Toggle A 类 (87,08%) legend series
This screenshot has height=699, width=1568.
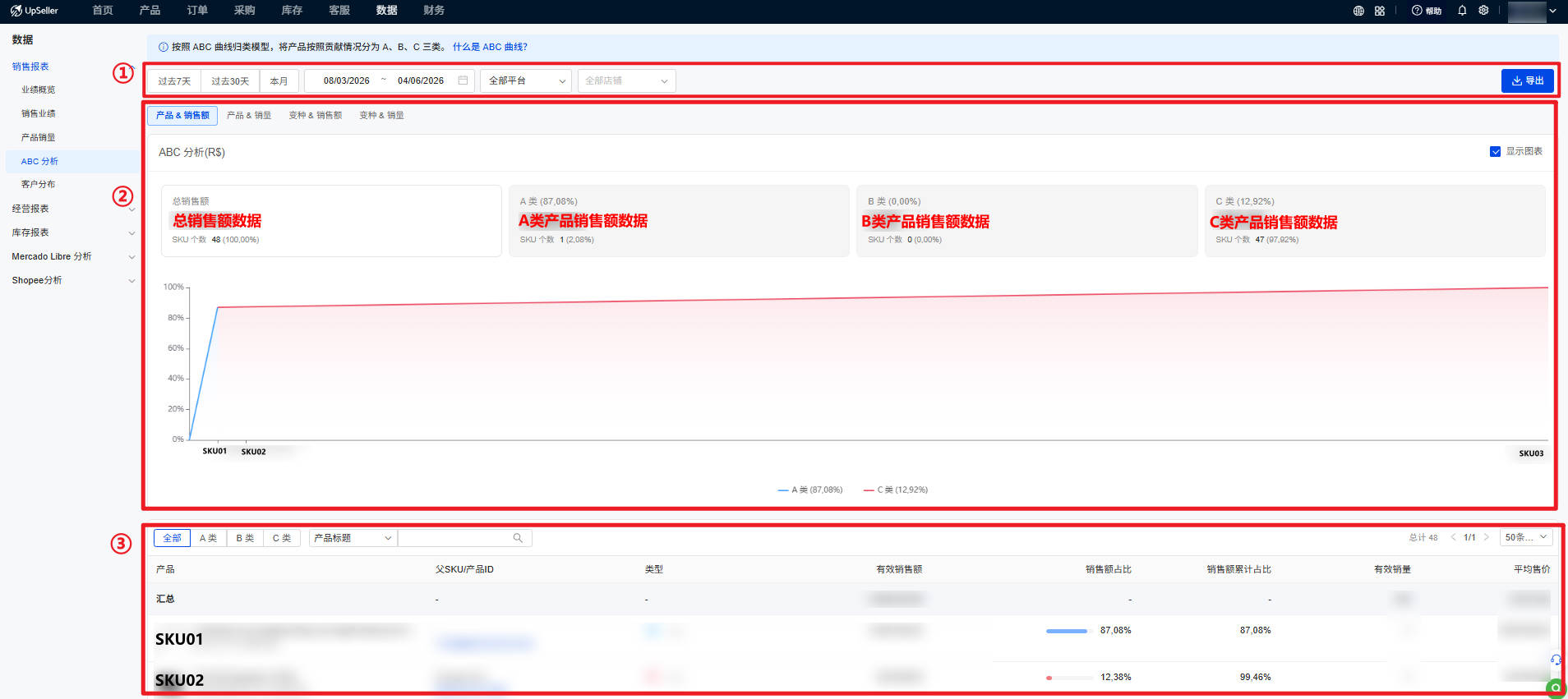coord(810,490)
